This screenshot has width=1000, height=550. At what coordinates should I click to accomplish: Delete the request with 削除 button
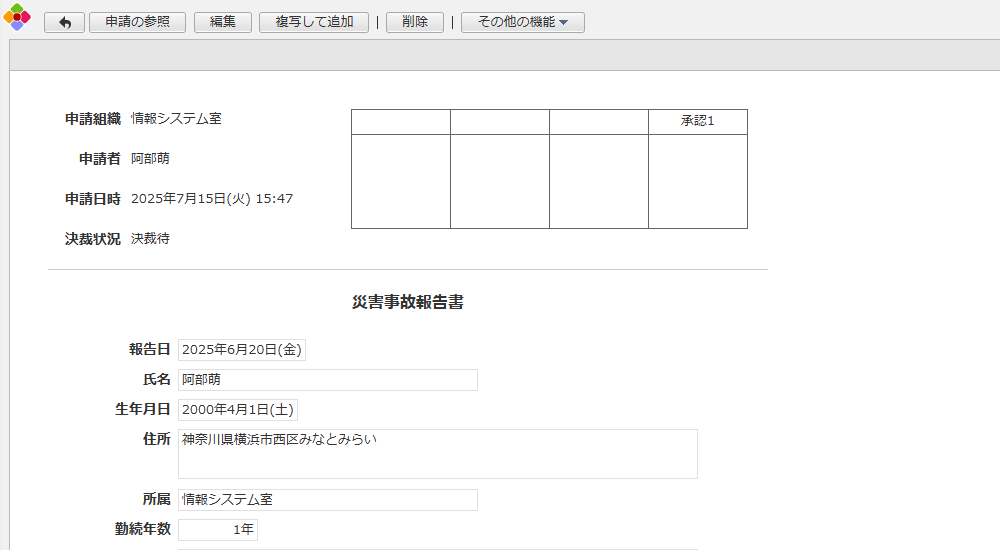click(x=414, y=22)
